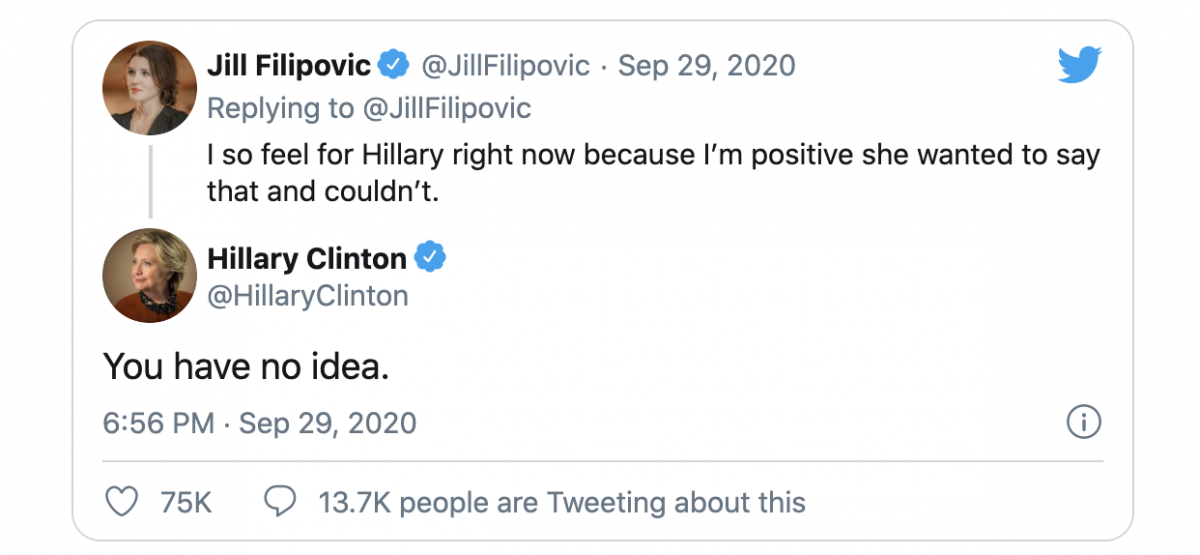1200x555 pixels.
Task: Click the reply speech bubble icon
Action: tap(280, 501)
